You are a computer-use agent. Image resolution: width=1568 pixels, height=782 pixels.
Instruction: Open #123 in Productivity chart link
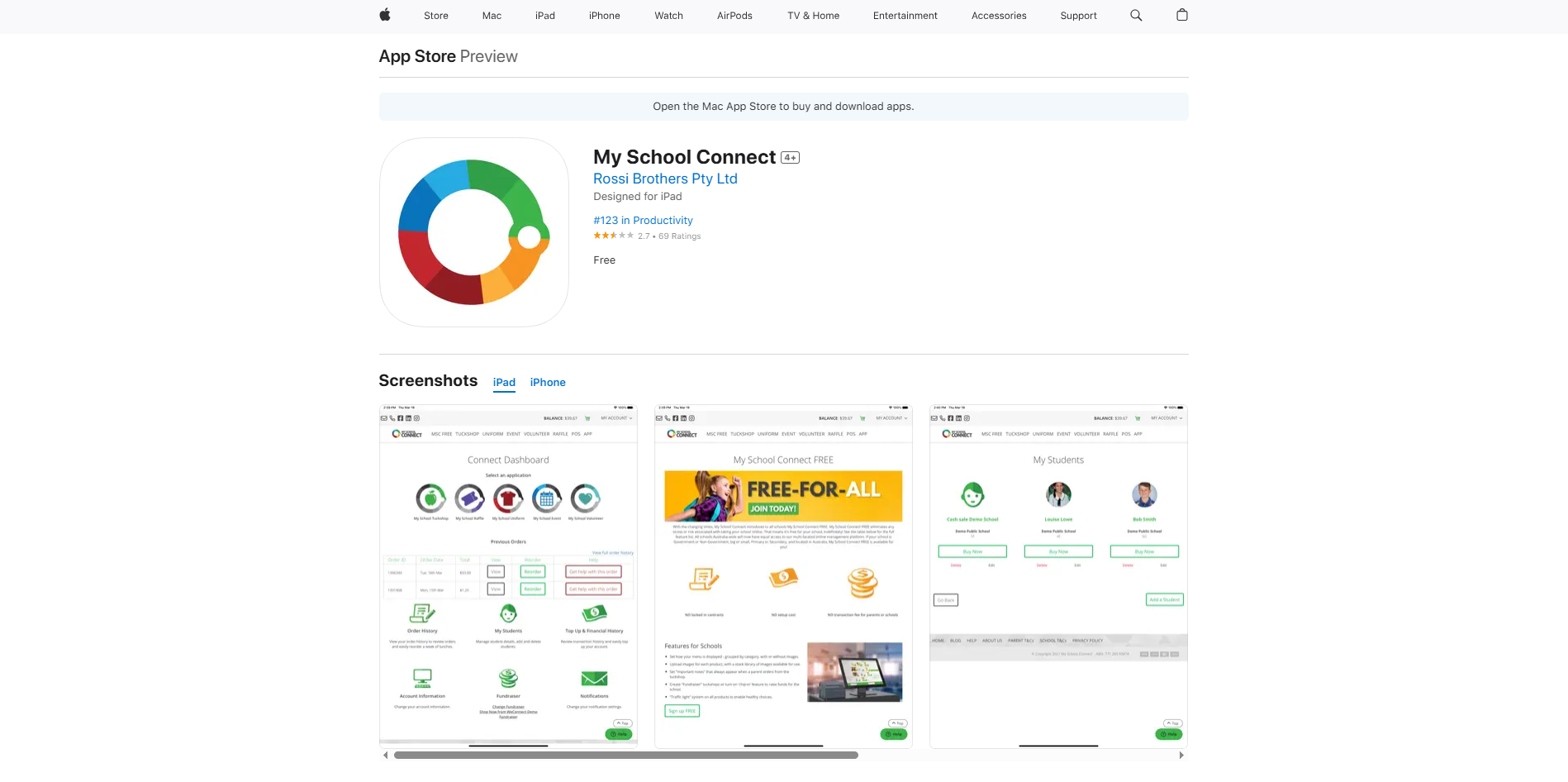[x=643, y=221]
